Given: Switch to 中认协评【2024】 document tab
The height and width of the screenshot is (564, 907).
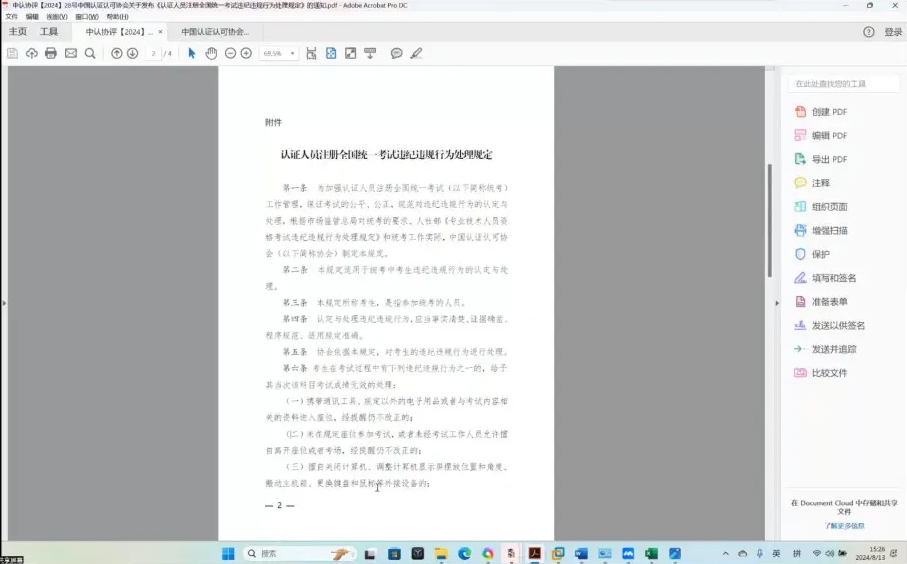Looking at the screenshot, I should 118,32.
